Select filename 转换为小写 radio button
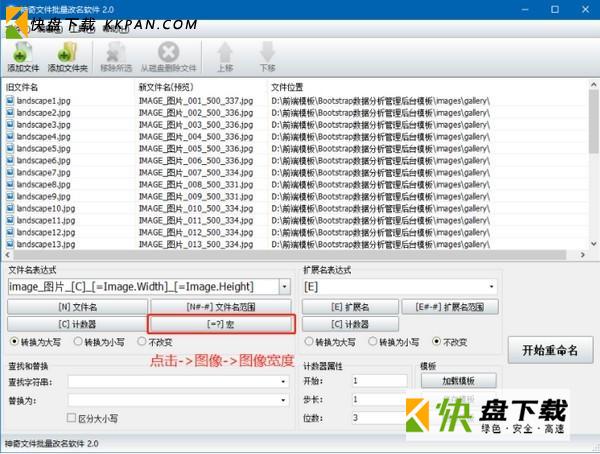The width and height of the screenshot is (600, 454). pos(78,341)
